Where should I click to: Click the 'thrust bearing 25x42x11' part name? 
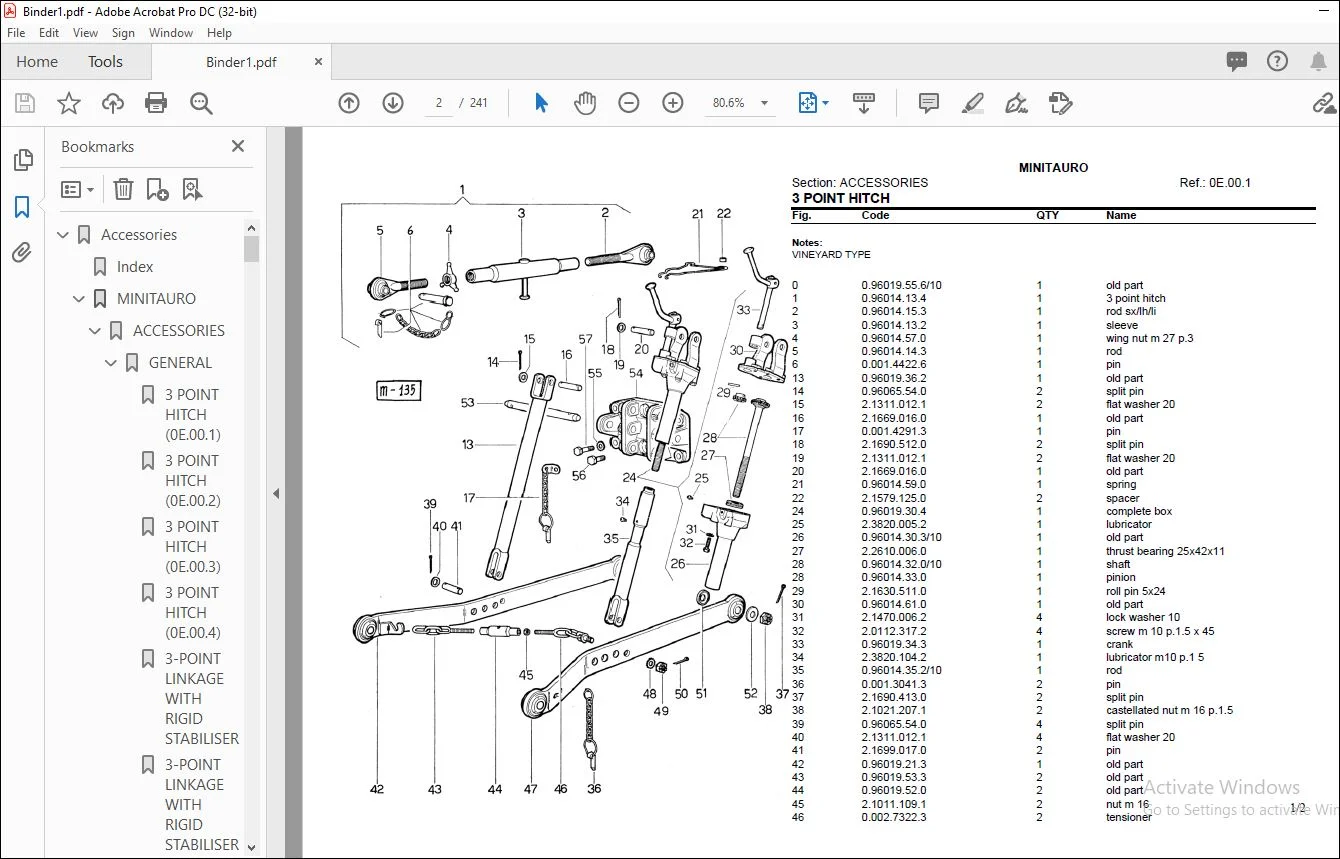tap(1165, 551)
